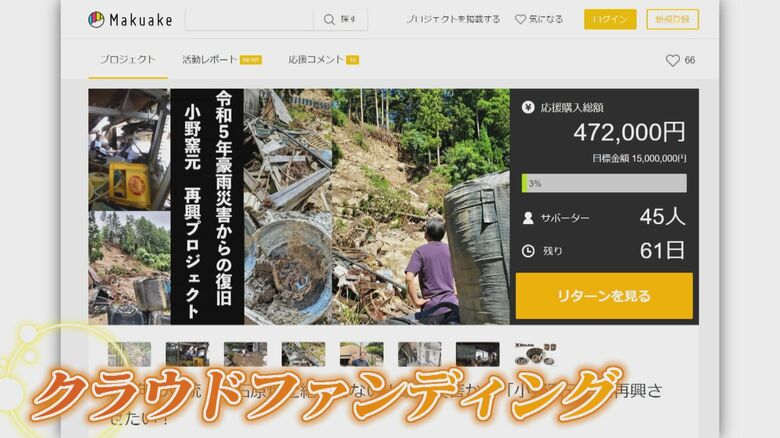Click the search magnifier button
Screen dimensions: 780x438
tap(340, 19)
